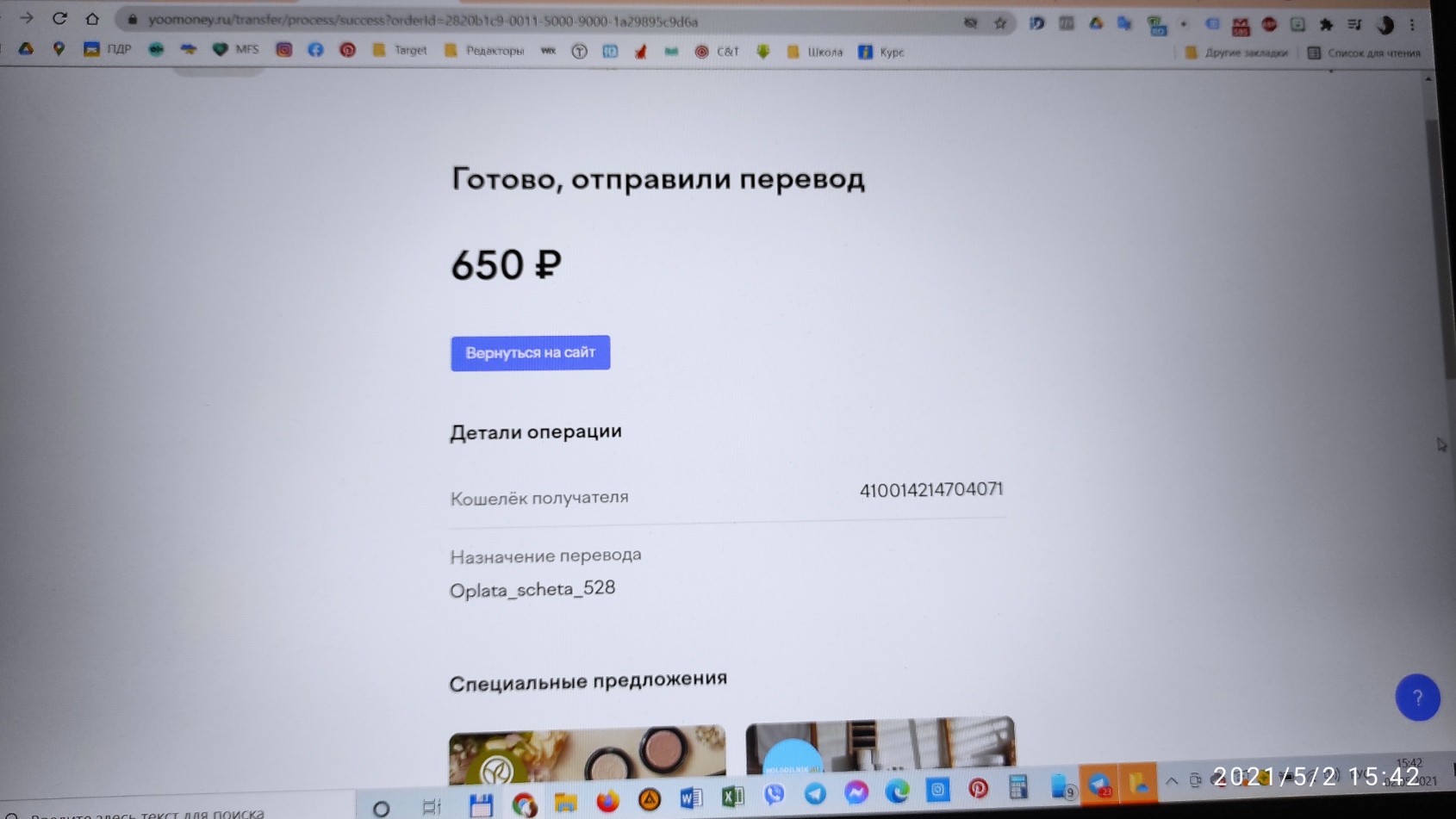The image size is (1456, 819).
Task: Expand the Редакторы bookmarks folder
Action: click(x=484, y=51)
